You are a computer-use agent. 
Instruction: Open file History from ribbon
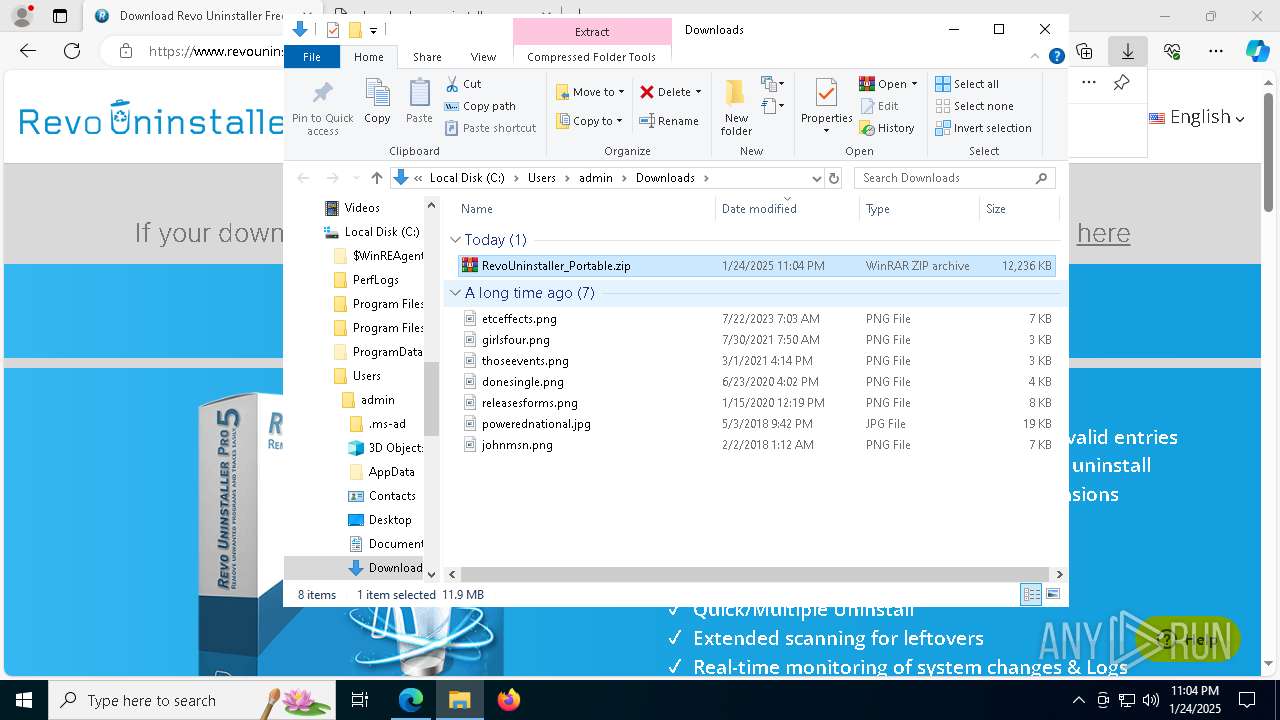(x=887, y=128)
